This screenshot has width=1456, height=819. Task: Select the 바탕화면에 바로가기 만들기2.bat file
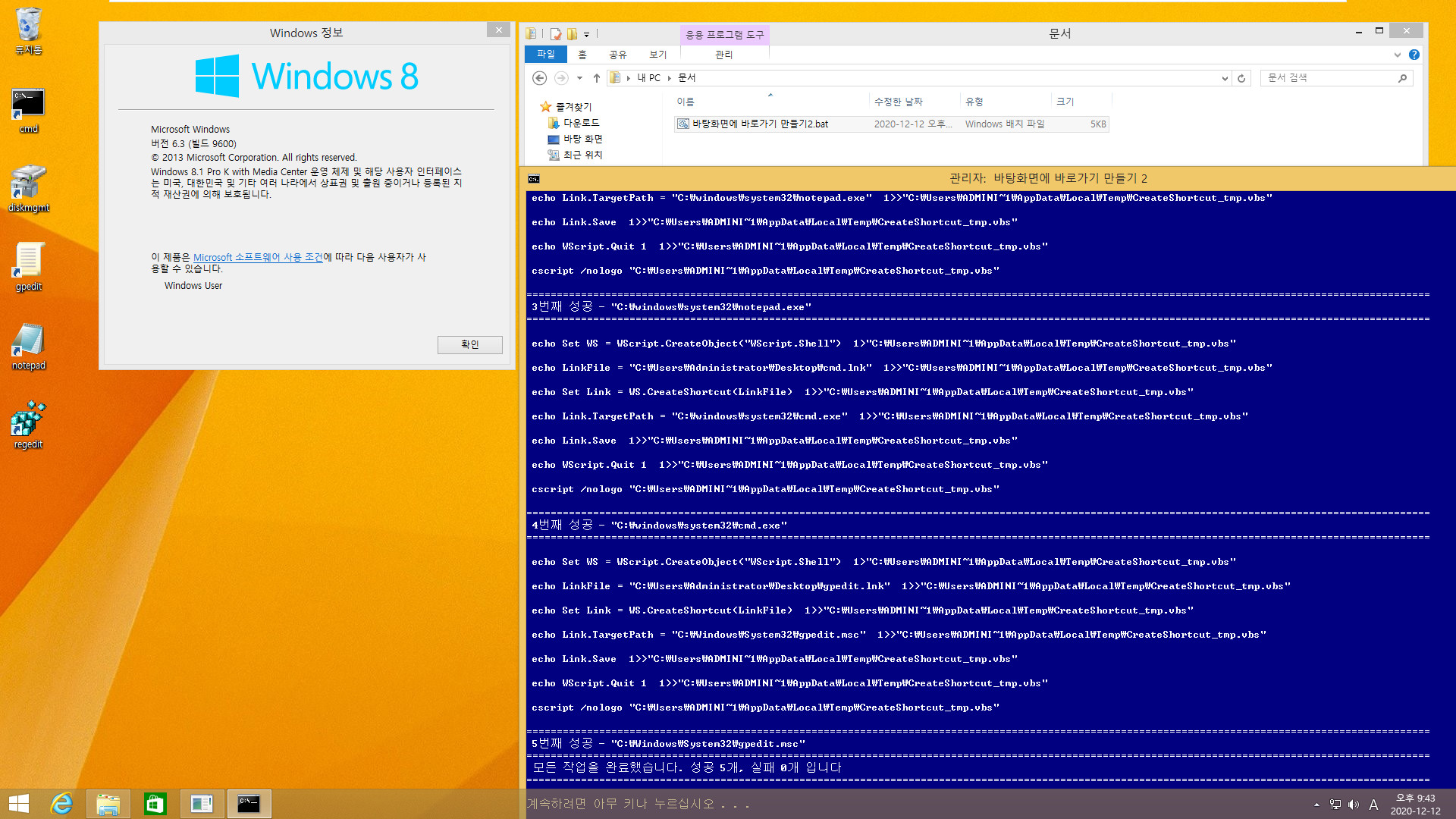pyautogui.click(x=891, y=124)
